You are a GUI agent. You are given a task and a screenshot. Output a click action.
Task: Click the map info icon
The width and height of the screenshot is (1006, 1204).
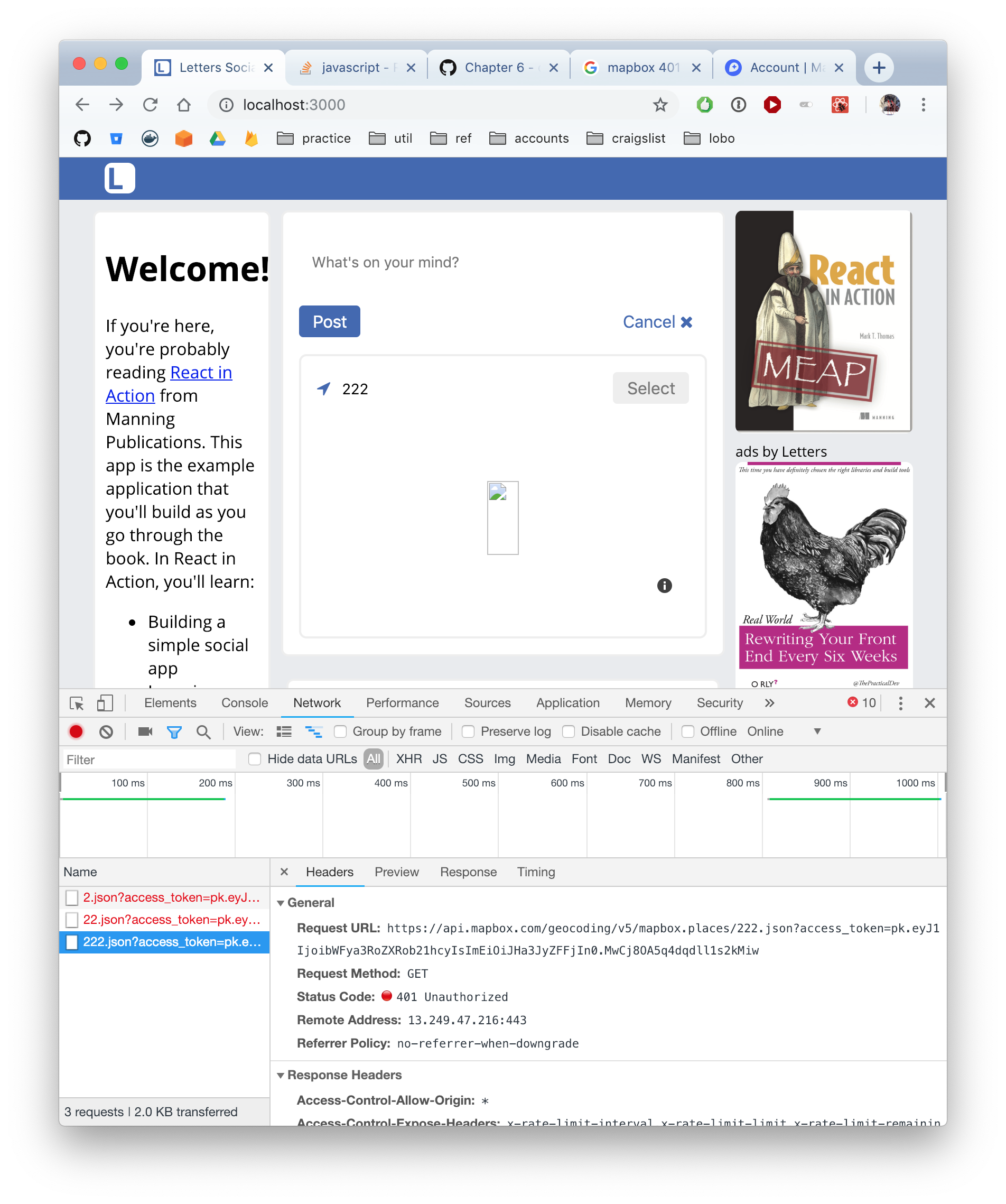pos(664,586)
